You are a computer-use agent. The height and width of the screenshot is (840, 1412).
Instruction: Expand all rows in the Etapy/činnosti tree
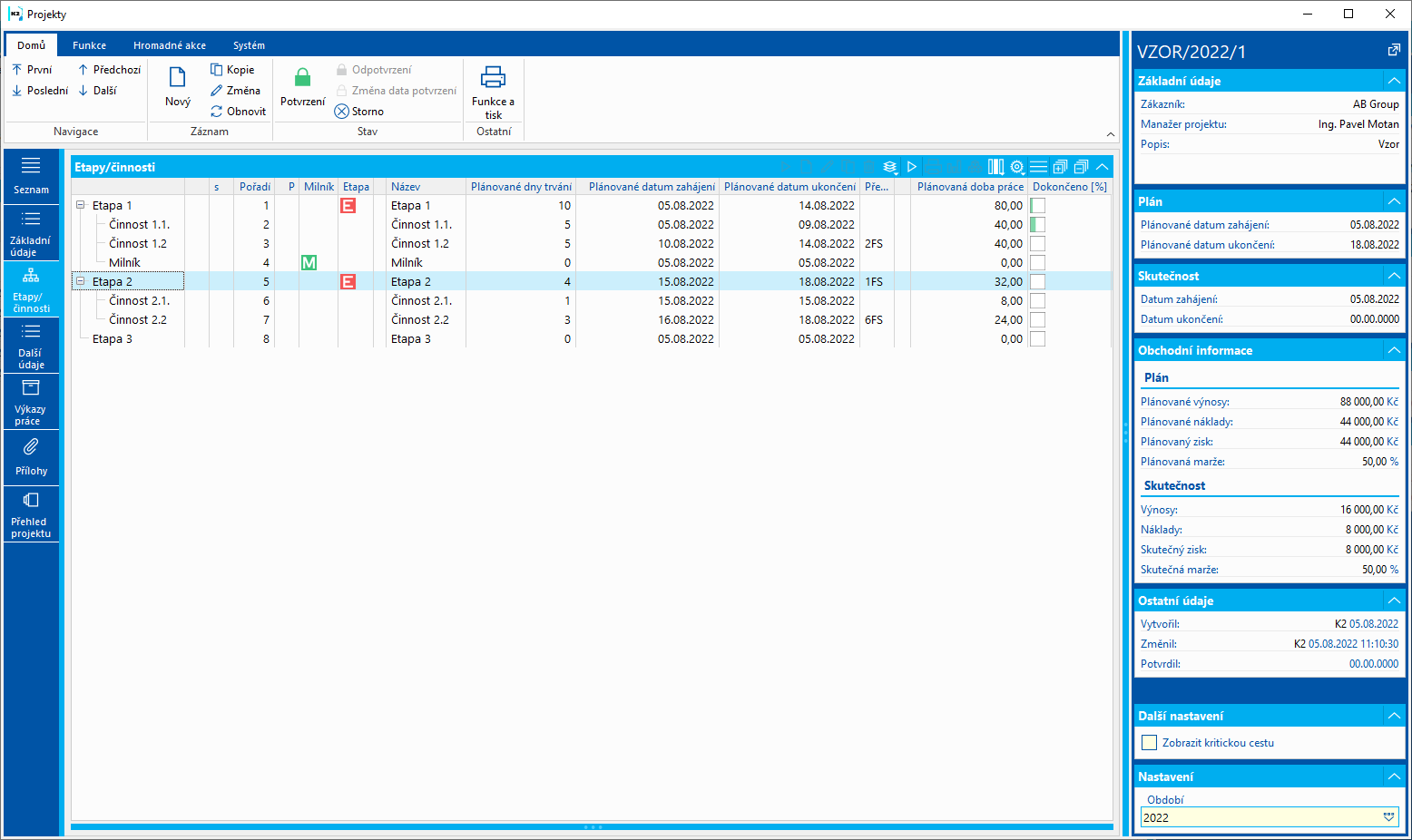pos(1060,167)
